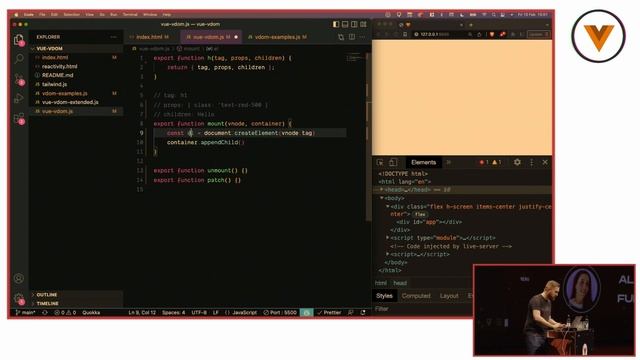The height and width of the screenshot is (360, 640).
Task: Expand the OUTLINE section
Action: (47, 295)
